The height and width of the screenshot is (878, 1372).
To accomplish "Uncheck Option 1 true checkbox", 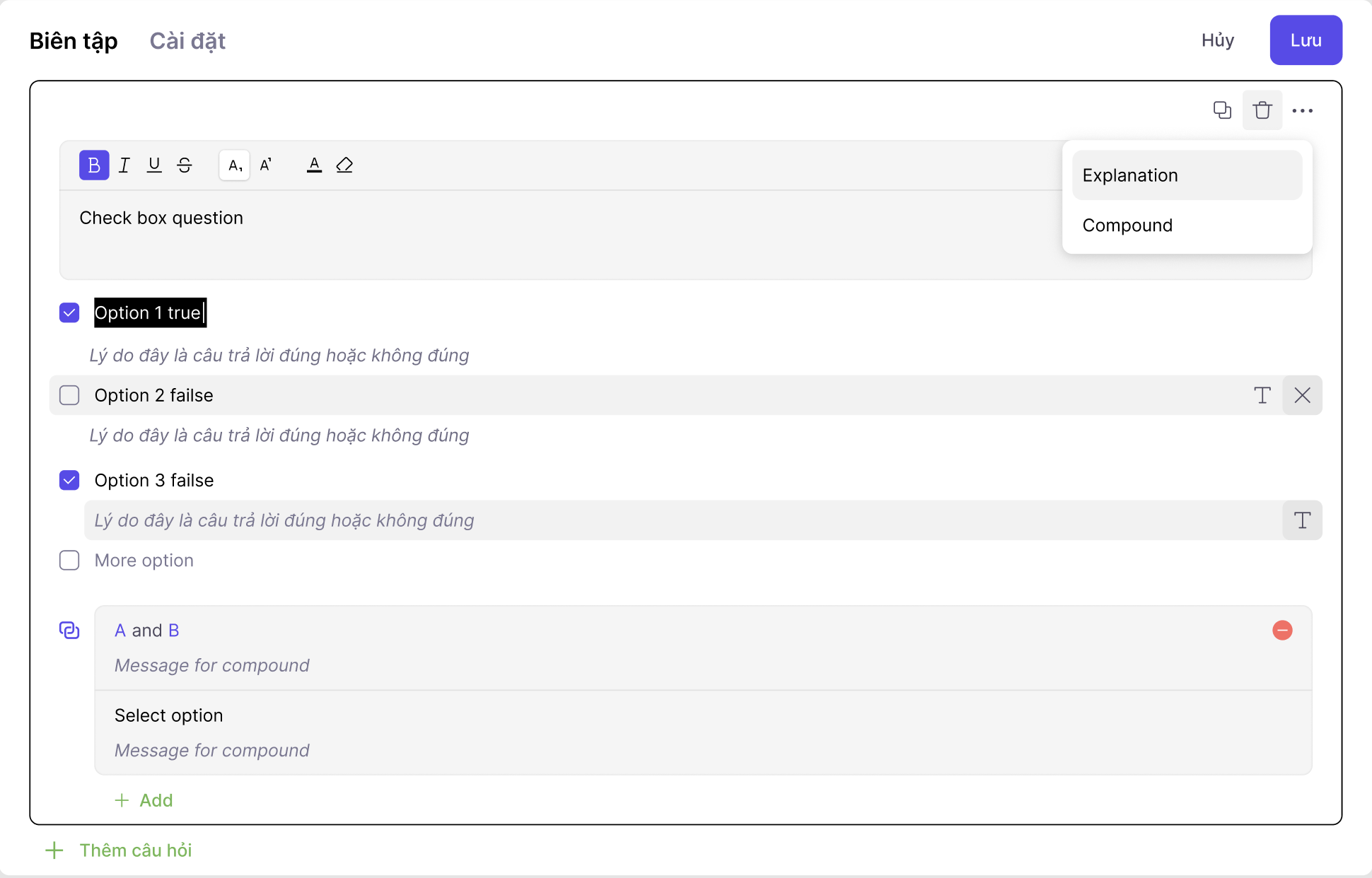I will (x=69, y=312).
